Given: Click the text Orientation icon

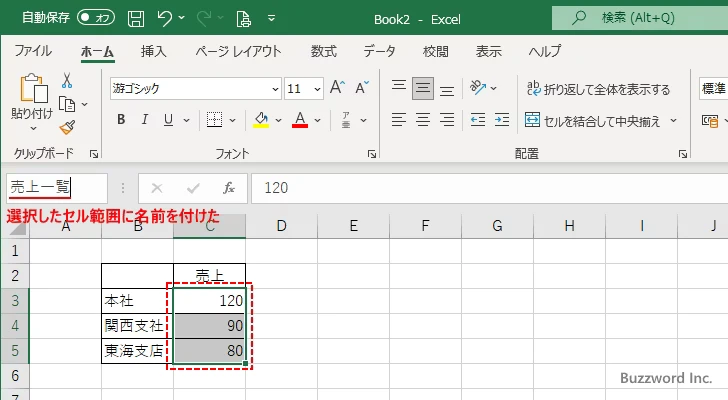Looking at the screenshot, I should click(x=478, y=87).
